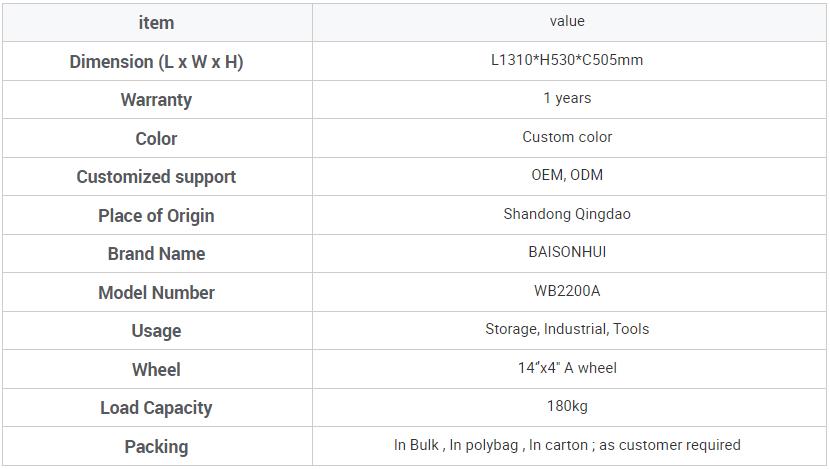
Task: Click the "Model Number" label
Action: coord(156,292)
